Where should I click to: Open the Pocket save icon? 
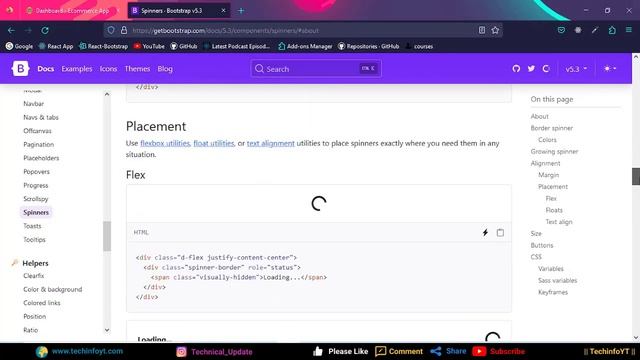(561, 30)
